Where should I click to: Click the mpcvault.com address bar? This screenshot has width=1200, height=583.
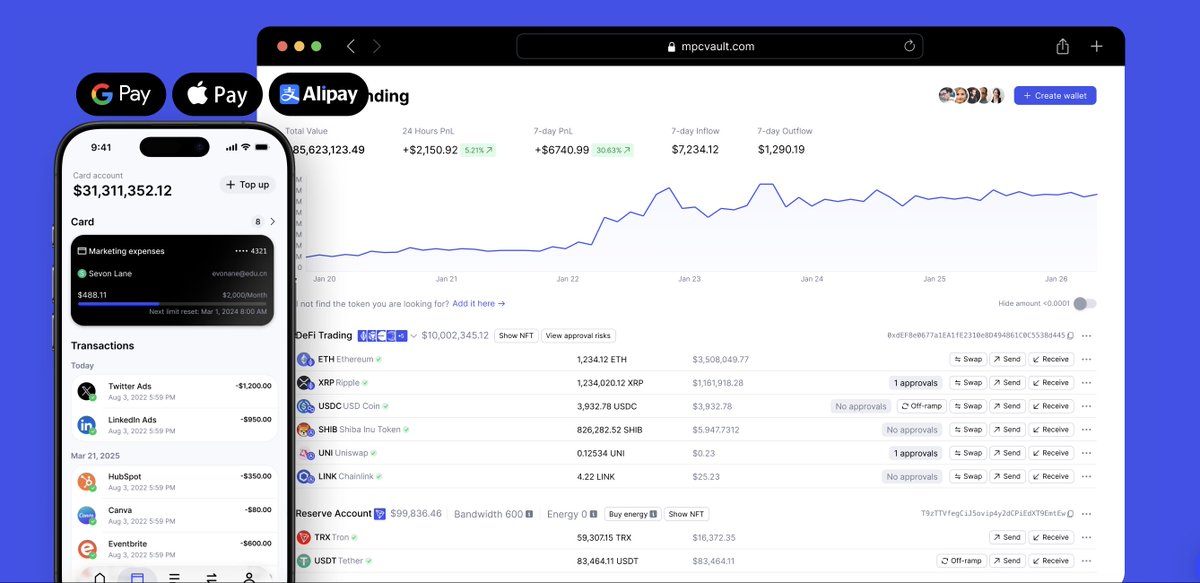tap(719, 46)
